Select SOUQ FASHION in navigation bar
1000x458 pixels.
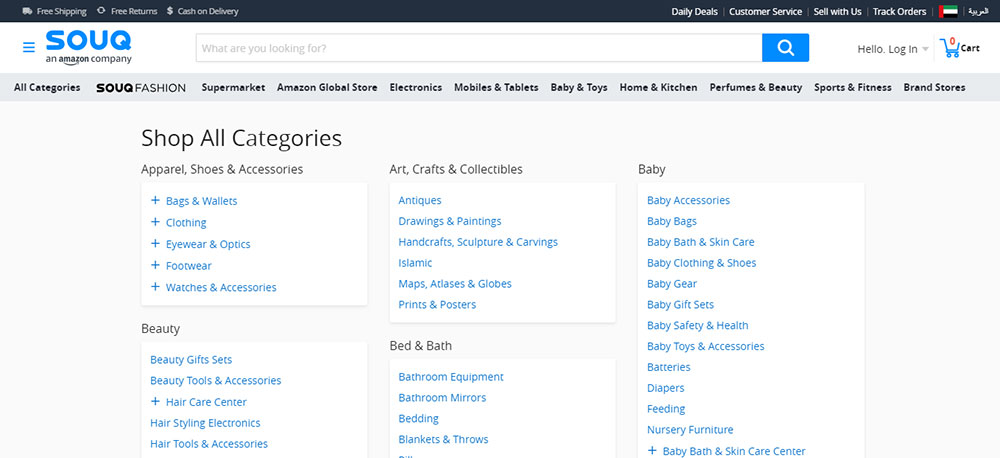click(141, 87)
